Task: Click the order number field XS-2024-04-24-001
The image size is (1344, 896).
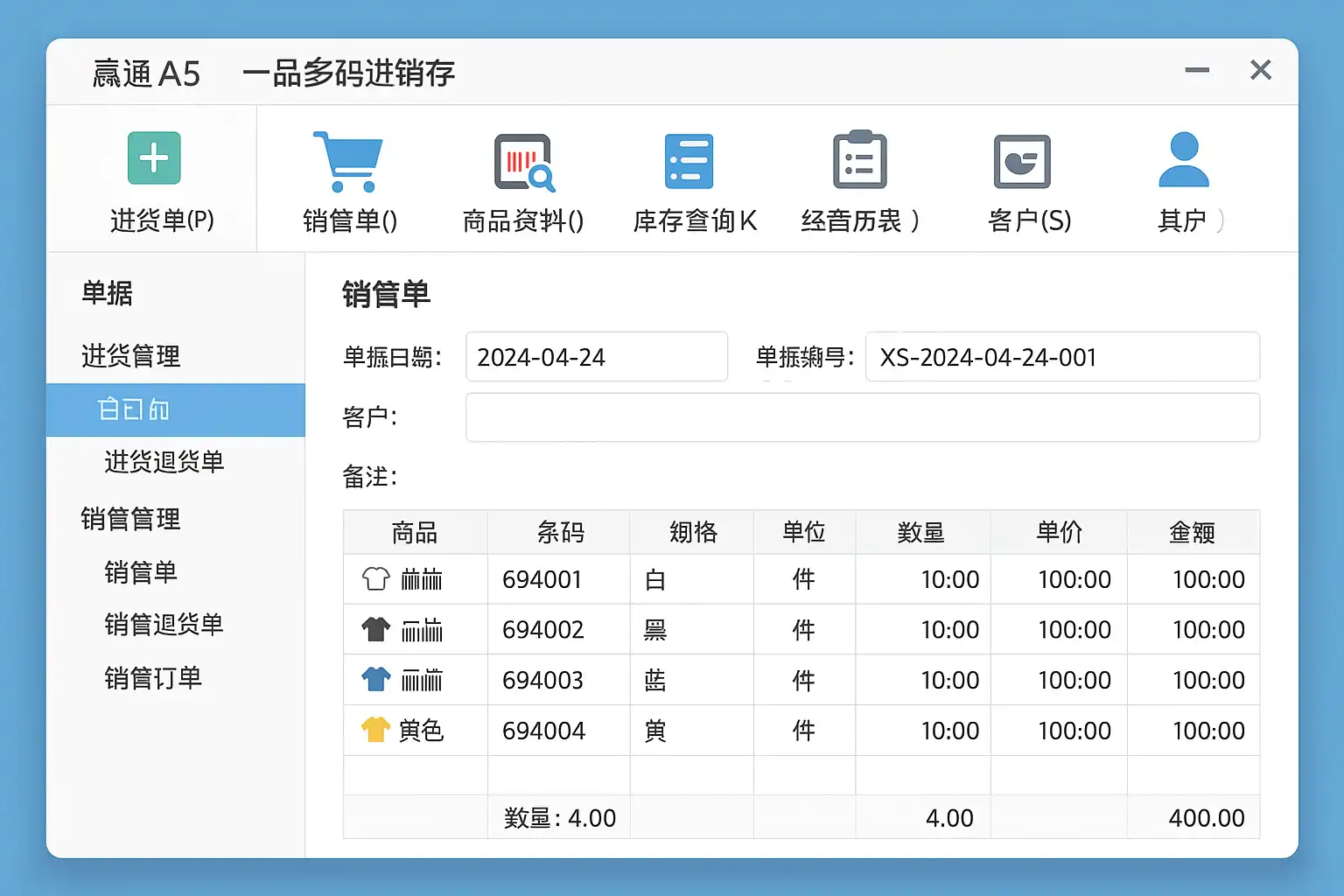Action: tap(1061, 357)
